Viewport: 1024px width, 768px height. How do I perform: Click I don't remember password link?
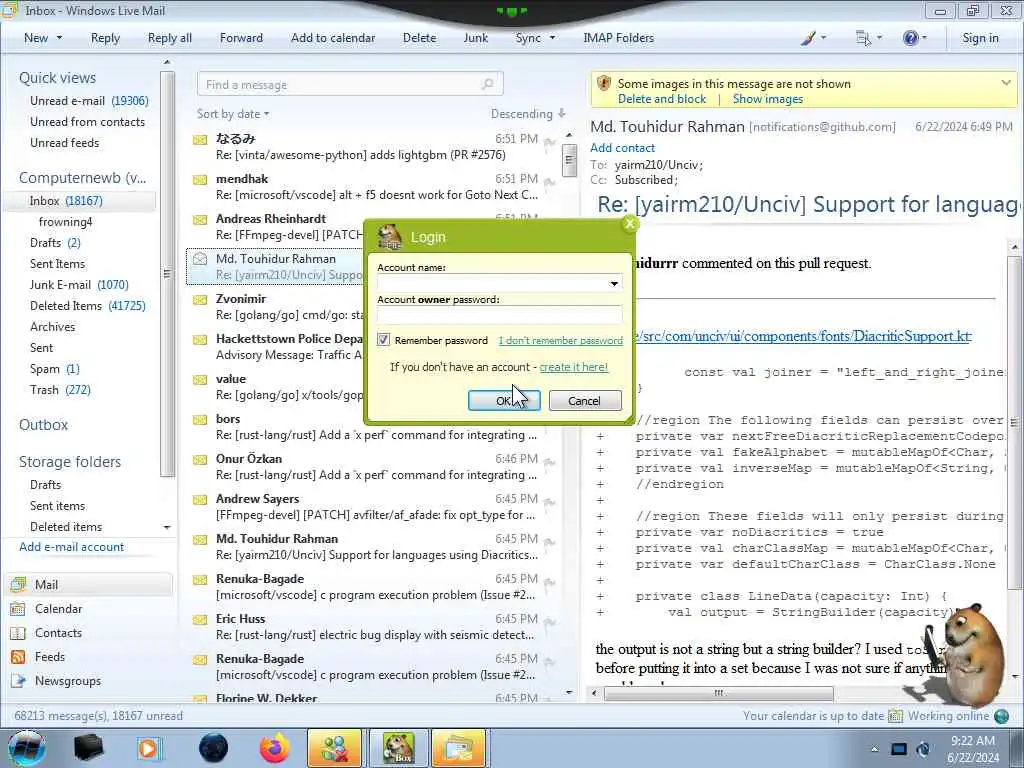[x=560, y=340]
